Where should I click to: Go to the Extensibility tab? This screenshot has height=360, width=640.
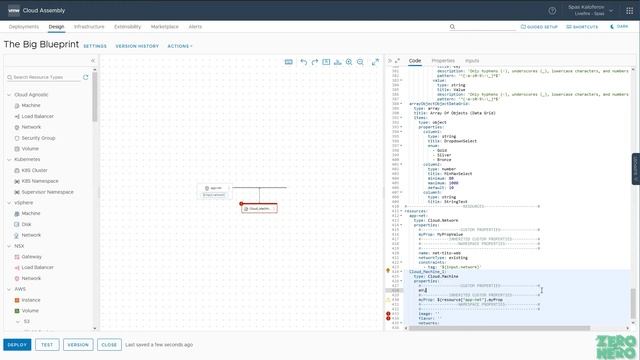coord(127,27)
